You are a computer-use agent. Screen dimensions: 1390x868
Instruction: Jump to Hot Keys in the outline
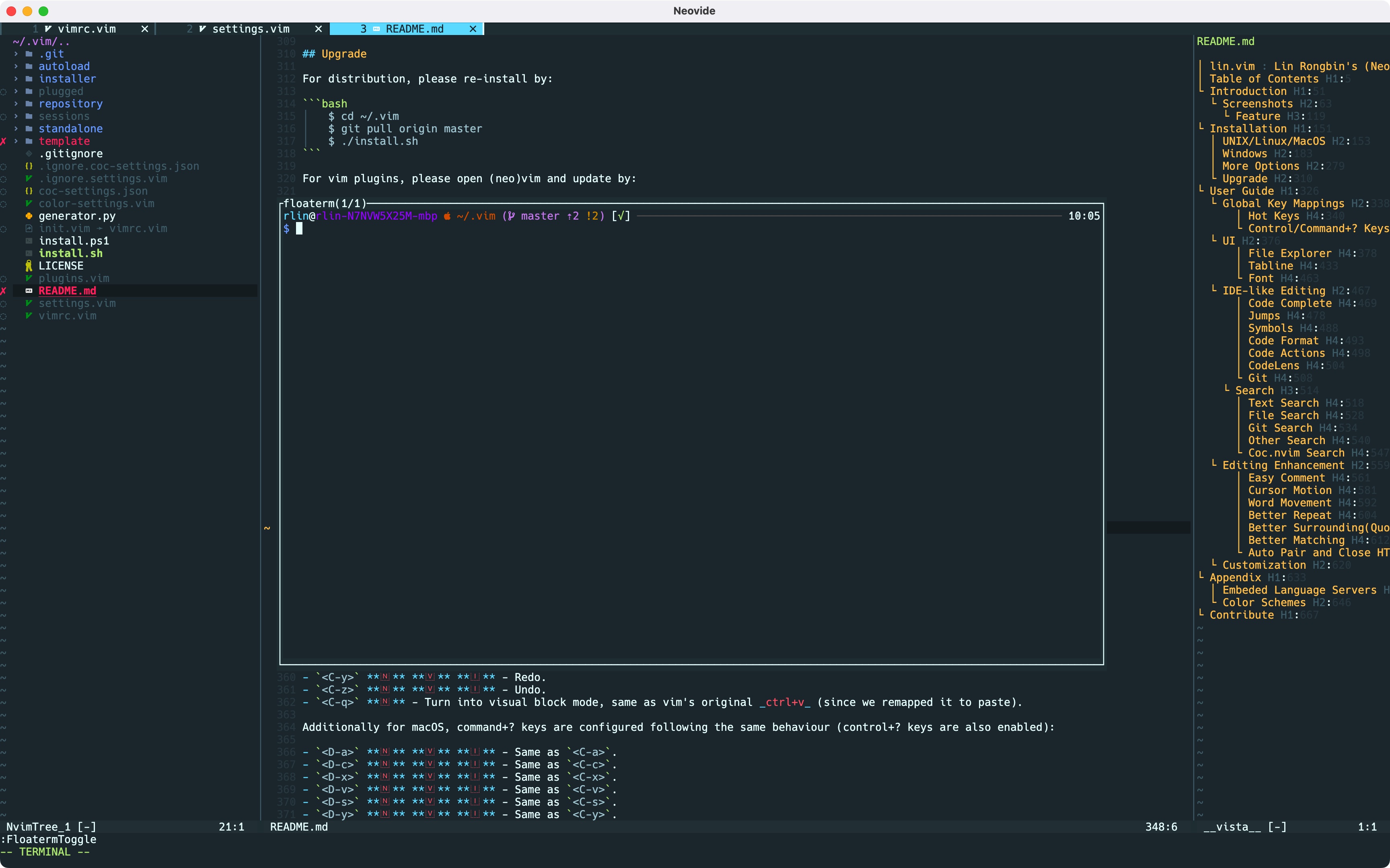click(1273, 216)
